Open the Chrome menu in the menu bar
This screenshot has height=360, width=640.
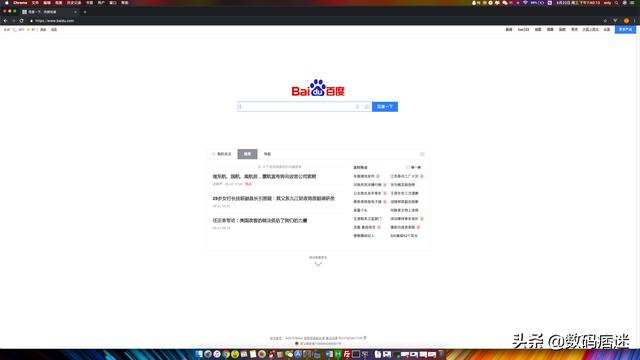click(x=20, y=2)
